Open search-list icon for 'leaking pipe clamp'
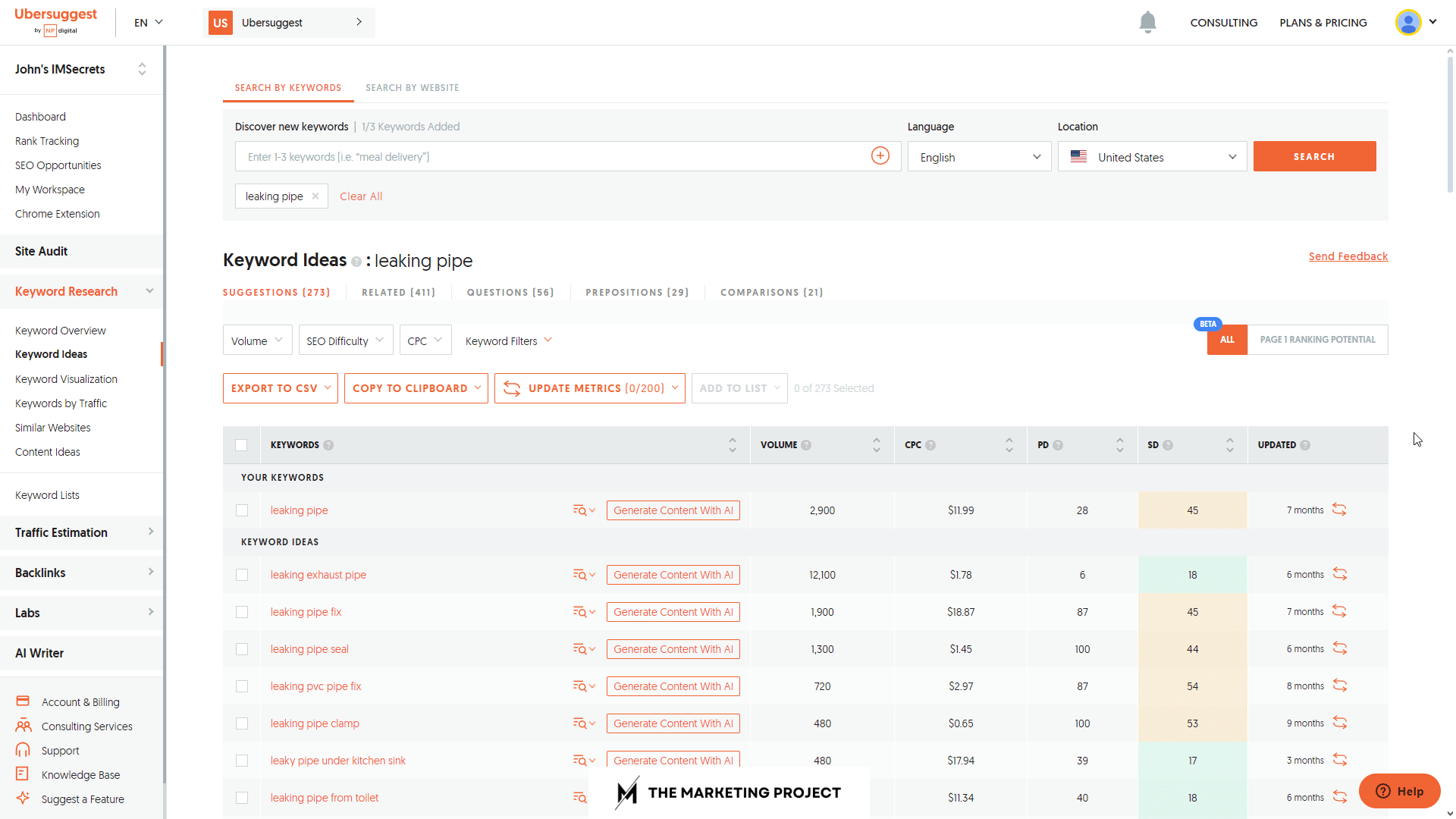 pyautogui.click(x=584, y=723)
